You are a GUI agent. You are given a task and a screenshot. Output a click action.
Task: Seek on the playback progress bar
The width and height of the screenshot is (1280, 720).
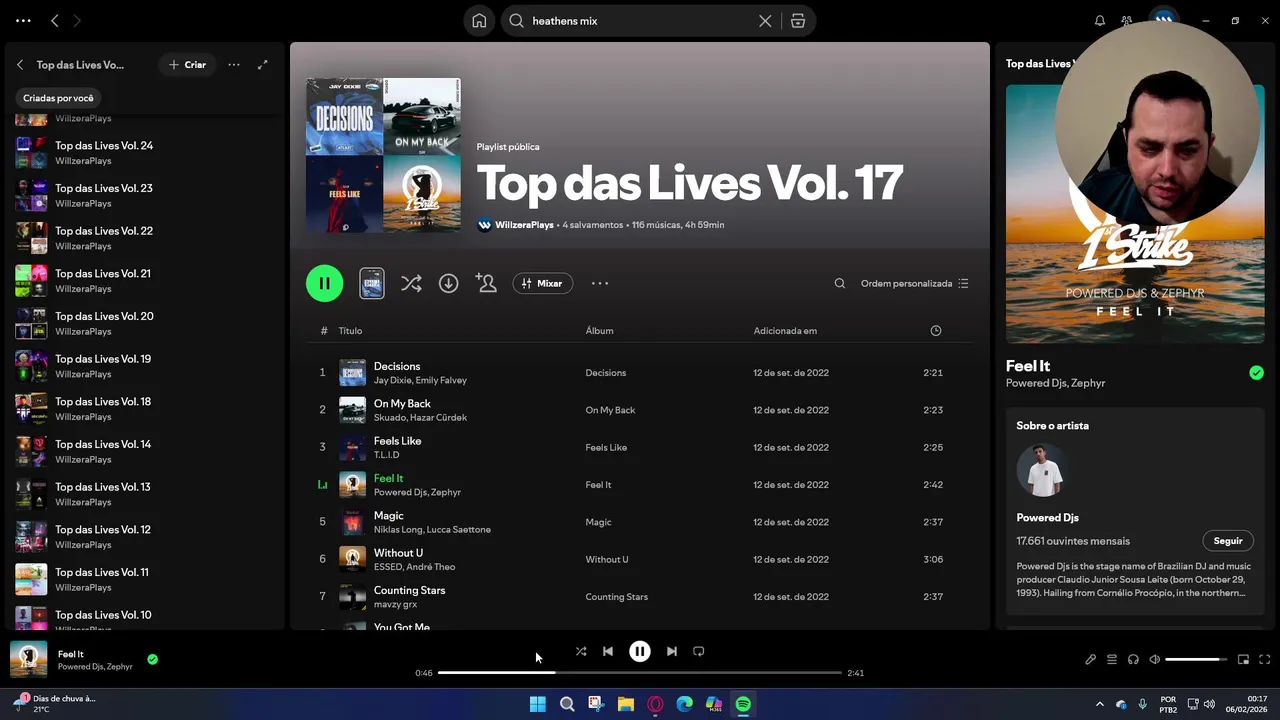point(640,673)
